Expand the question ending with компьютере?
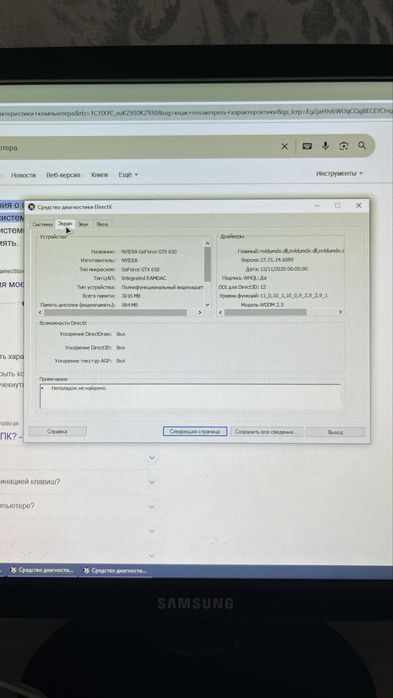The width and height of the screenshot is (393, 698). tap(152, 507)
